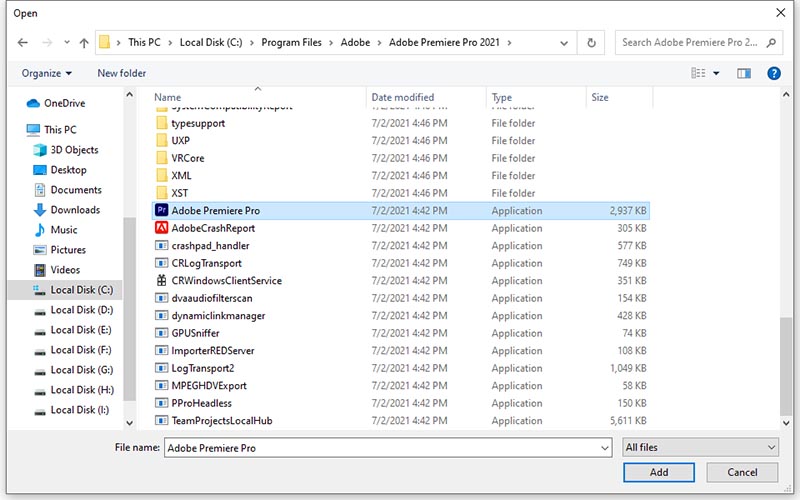Viewport: 800px width, 500px height.
Task: Select dynamiclinkmanager application icon
Action: click(x=162, y=316)
